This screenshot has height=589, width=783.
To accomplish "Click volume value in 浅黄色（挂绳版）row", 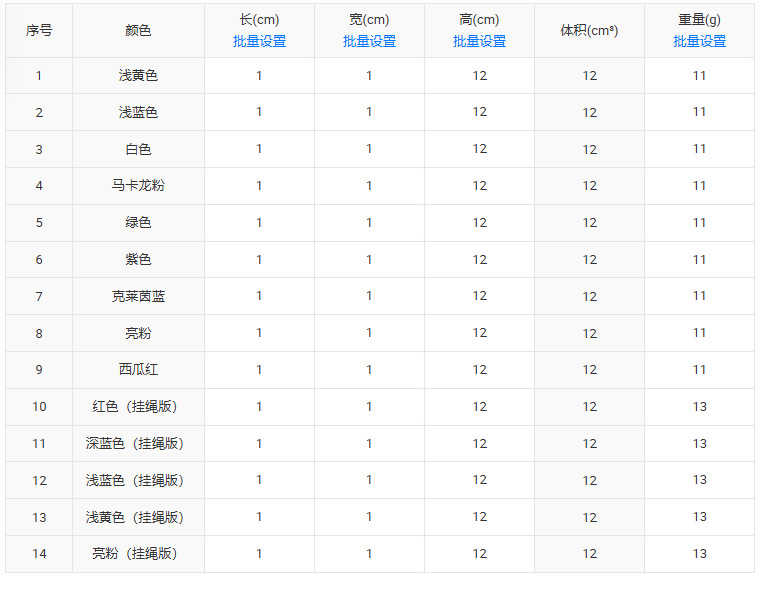I will coord(589,517).
